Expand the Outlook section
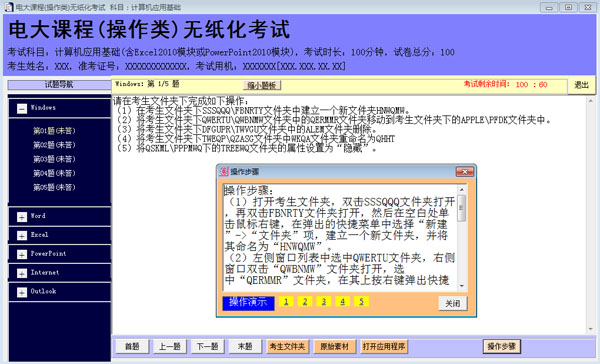 (x=22, y=292)
